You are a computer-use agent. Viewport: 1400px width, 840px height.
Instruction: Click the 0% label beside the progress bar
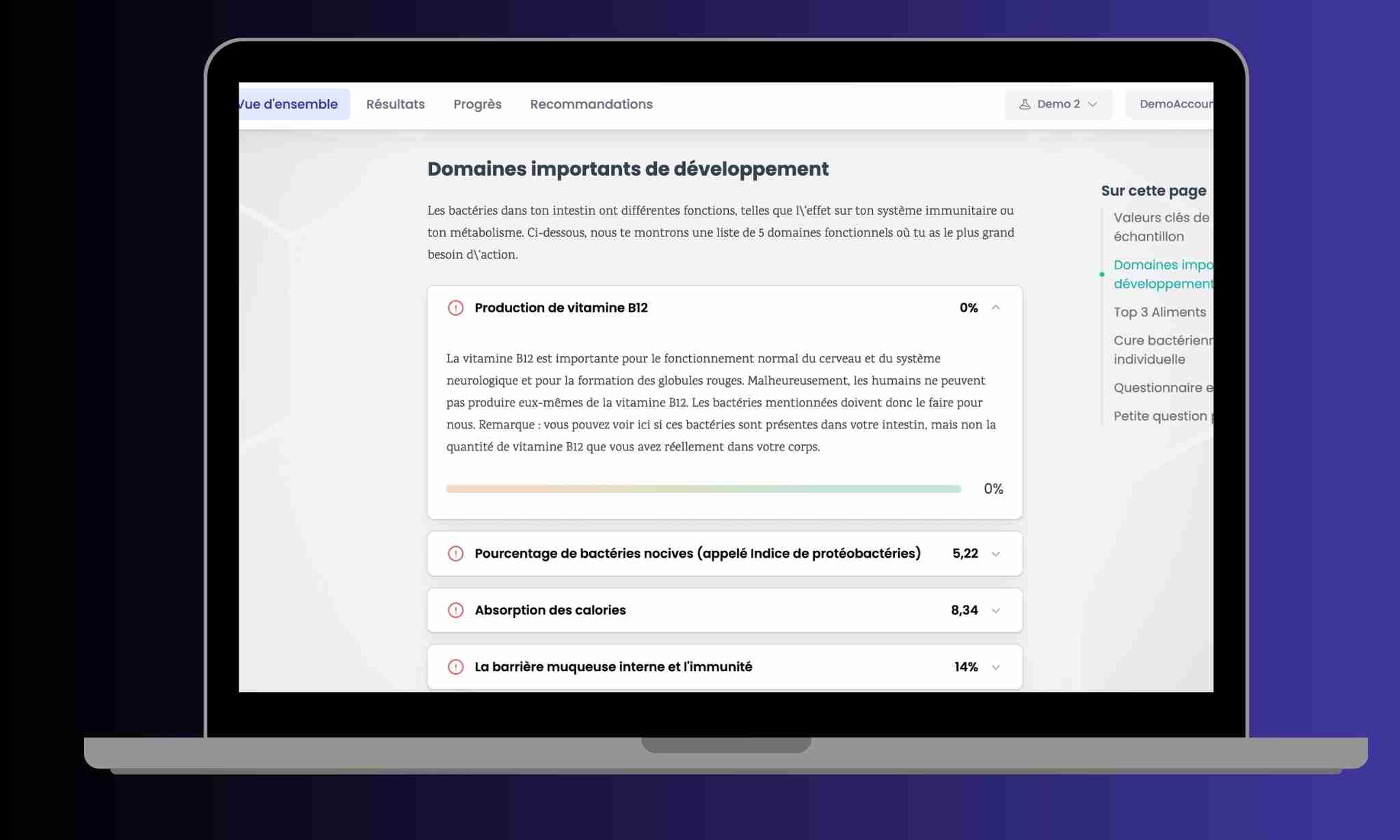coord(993,489)
